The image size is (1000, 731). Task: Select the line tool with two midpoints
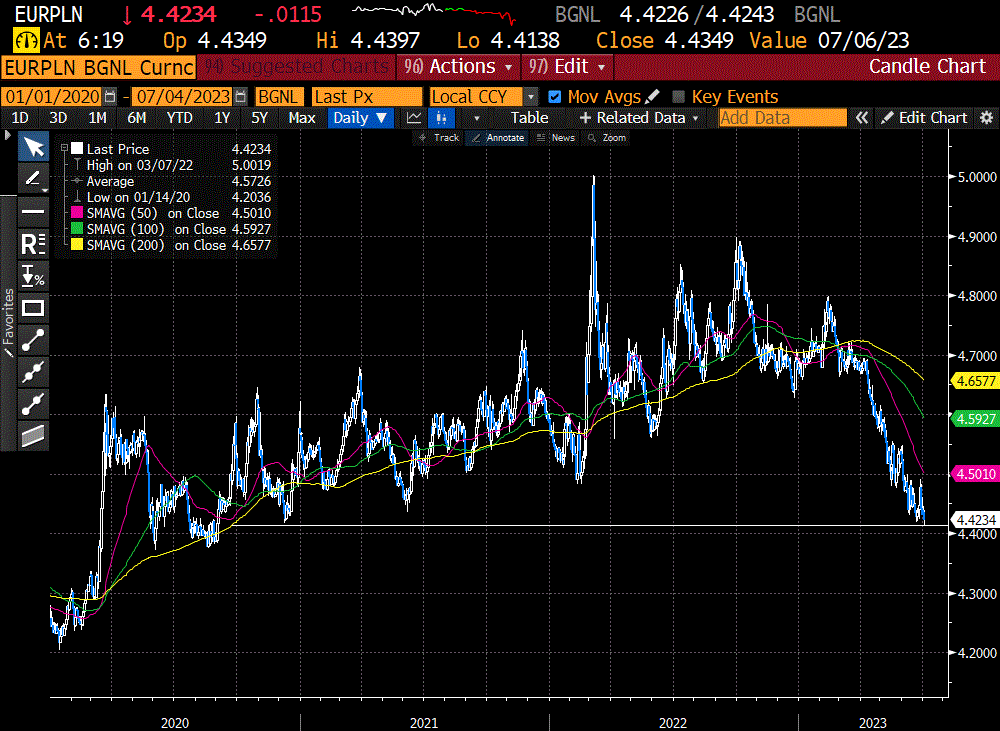(33, 372)
